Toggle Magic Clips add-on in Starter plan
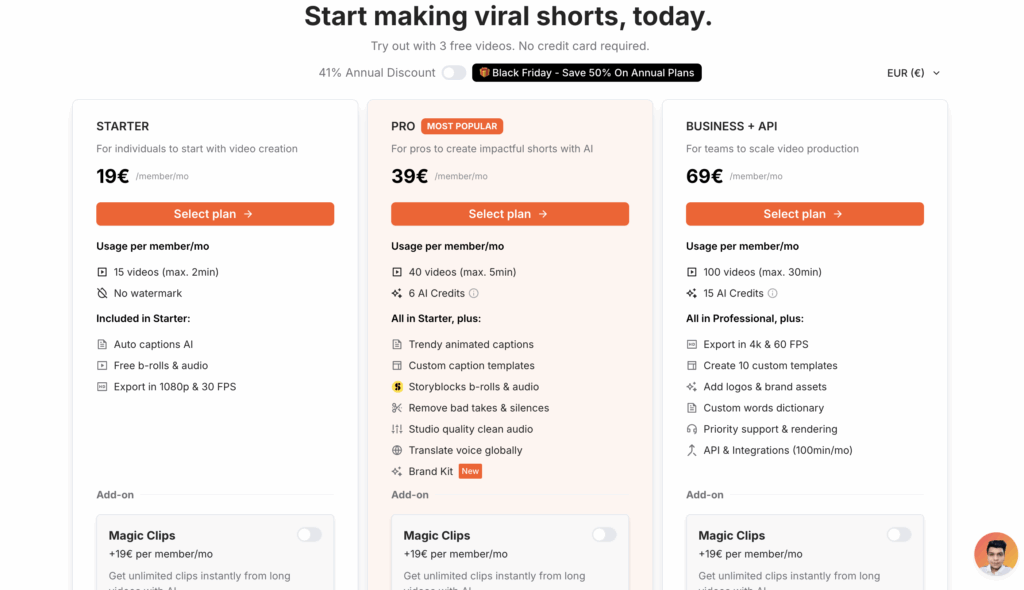Viewport: 1024px width, 590px height. pyautogui.click(x=309, y=535)
